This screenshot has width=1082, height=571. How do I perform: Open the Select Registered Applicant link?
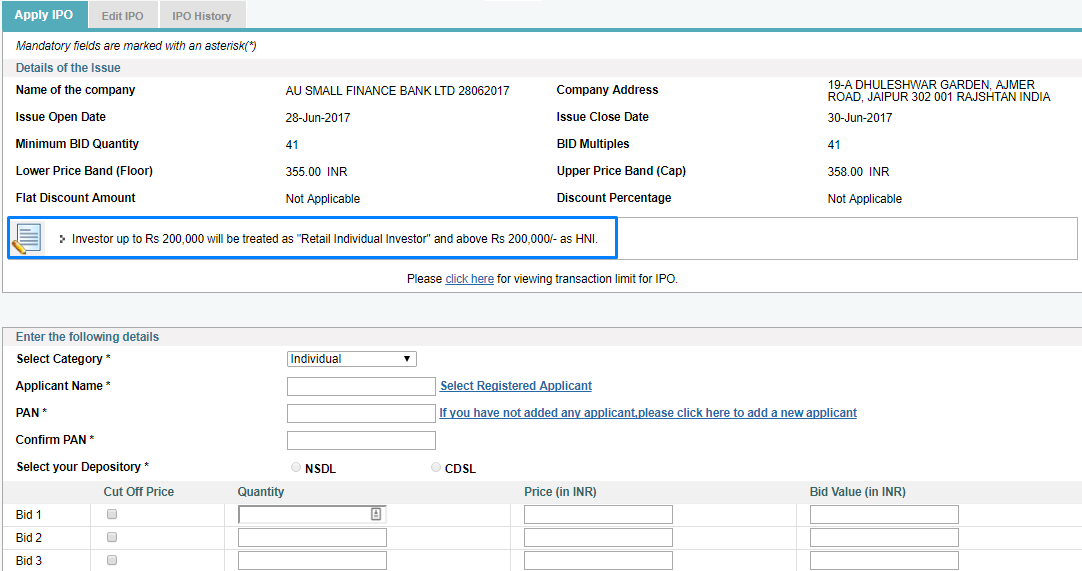click(x=516, y=386)
